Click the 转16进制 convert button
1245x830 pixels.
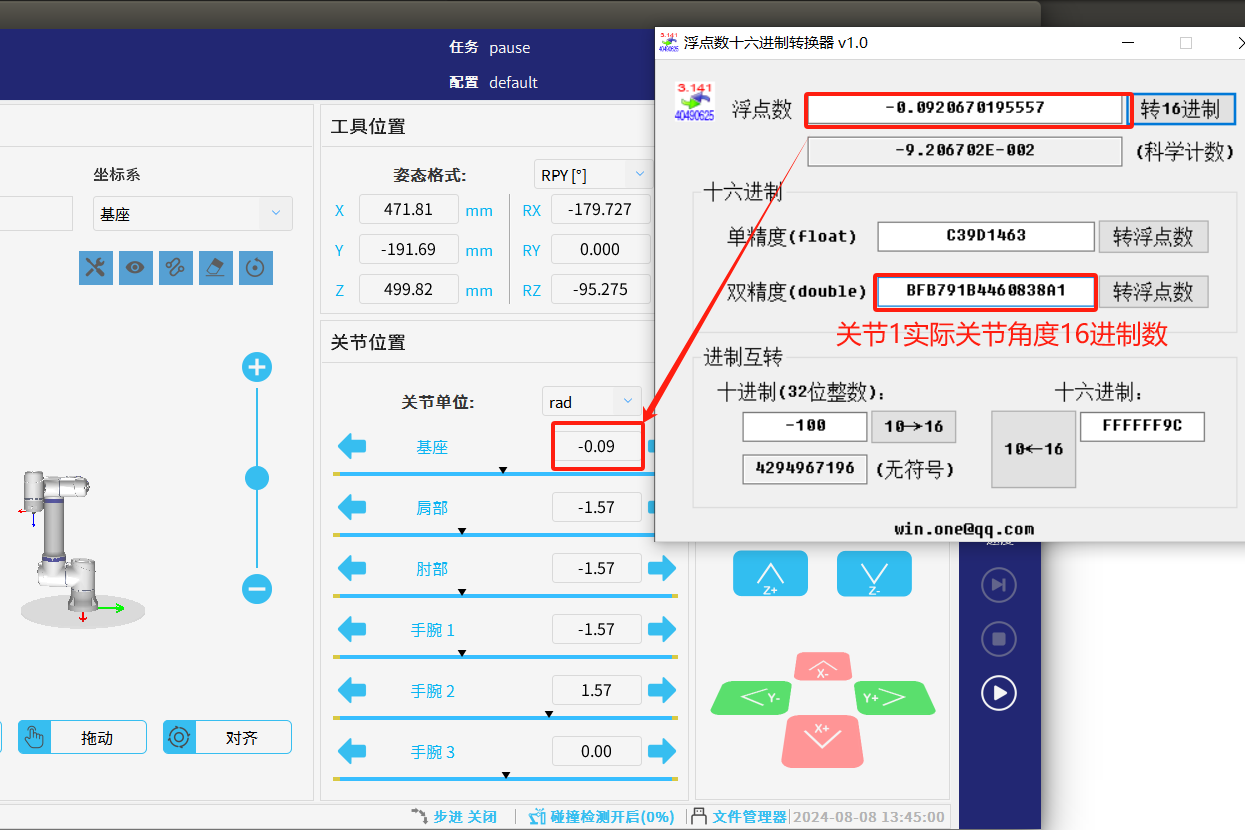click(x=1182, y=109)
